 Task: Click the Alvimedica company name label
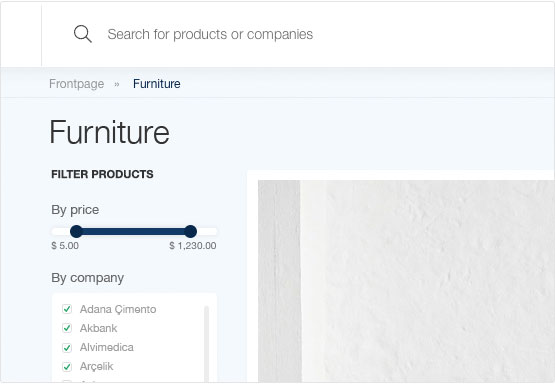[107, 347]
